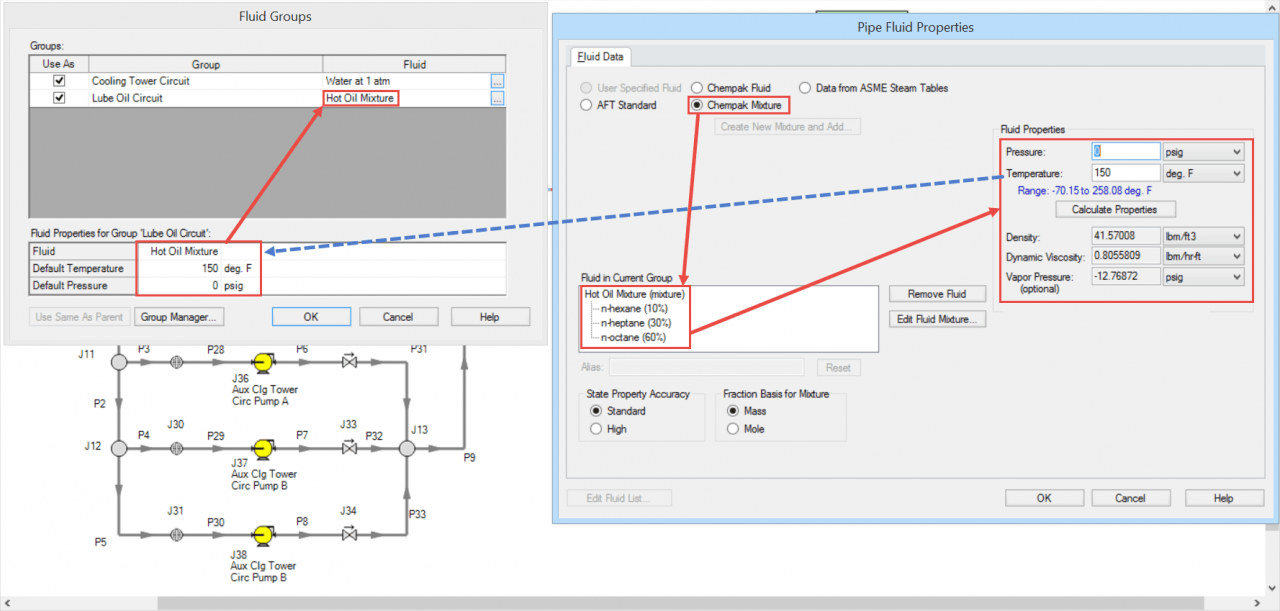Click the Fluid column header
This screenshot has width=1280, height=611.
(414, 64)
